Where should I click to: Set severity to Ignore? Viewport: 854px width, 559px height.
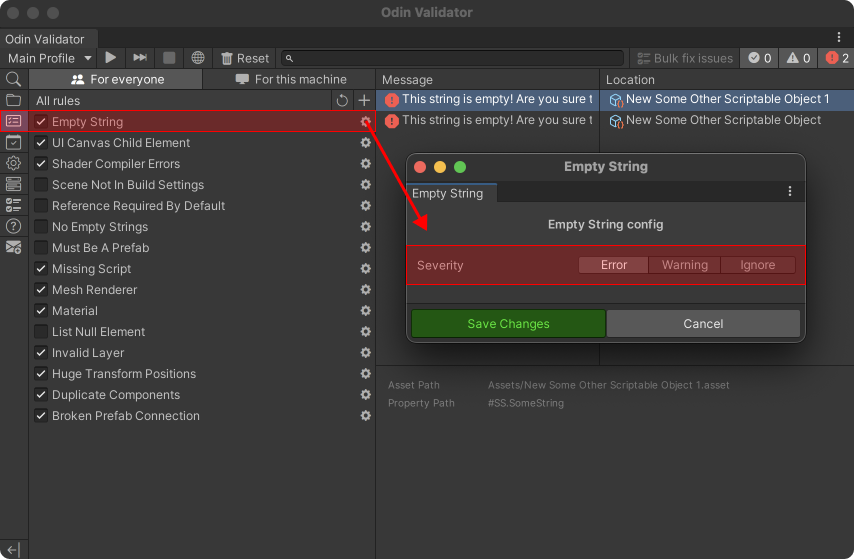pos(758,265)
